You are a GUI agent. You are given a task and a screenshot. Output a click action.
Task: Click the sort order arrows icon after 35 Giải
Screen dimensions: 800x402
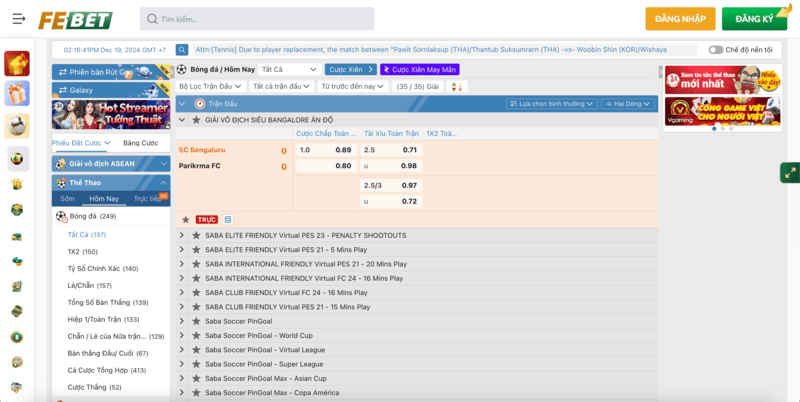point(457,87)
